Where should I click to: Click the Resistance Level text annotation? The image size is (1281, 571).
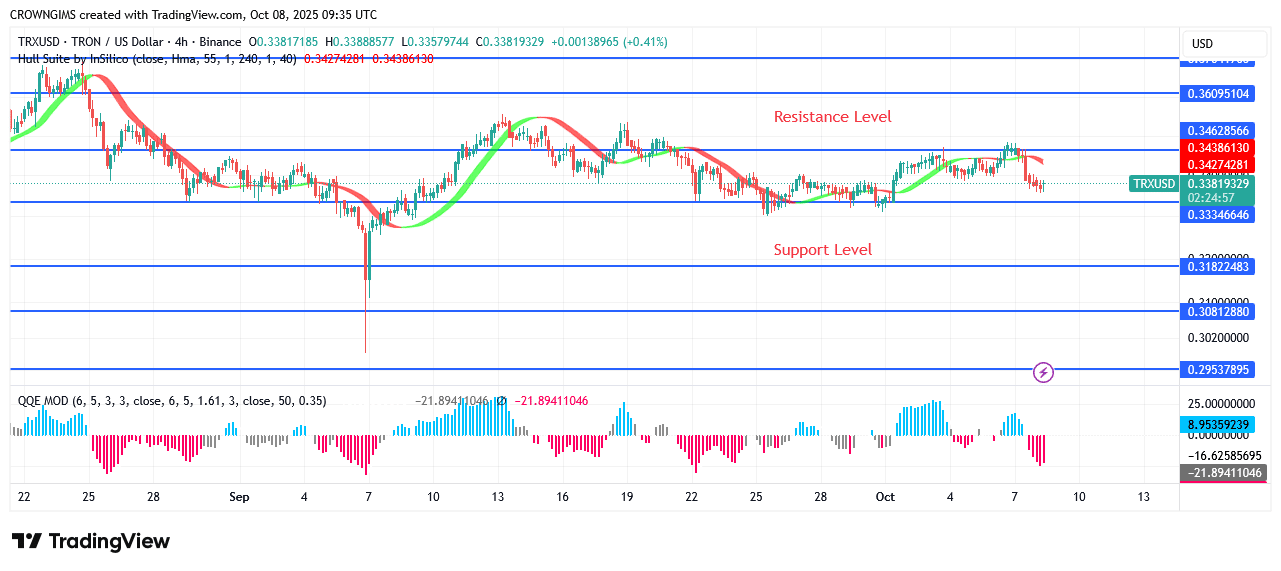click(x=832, y=117)
